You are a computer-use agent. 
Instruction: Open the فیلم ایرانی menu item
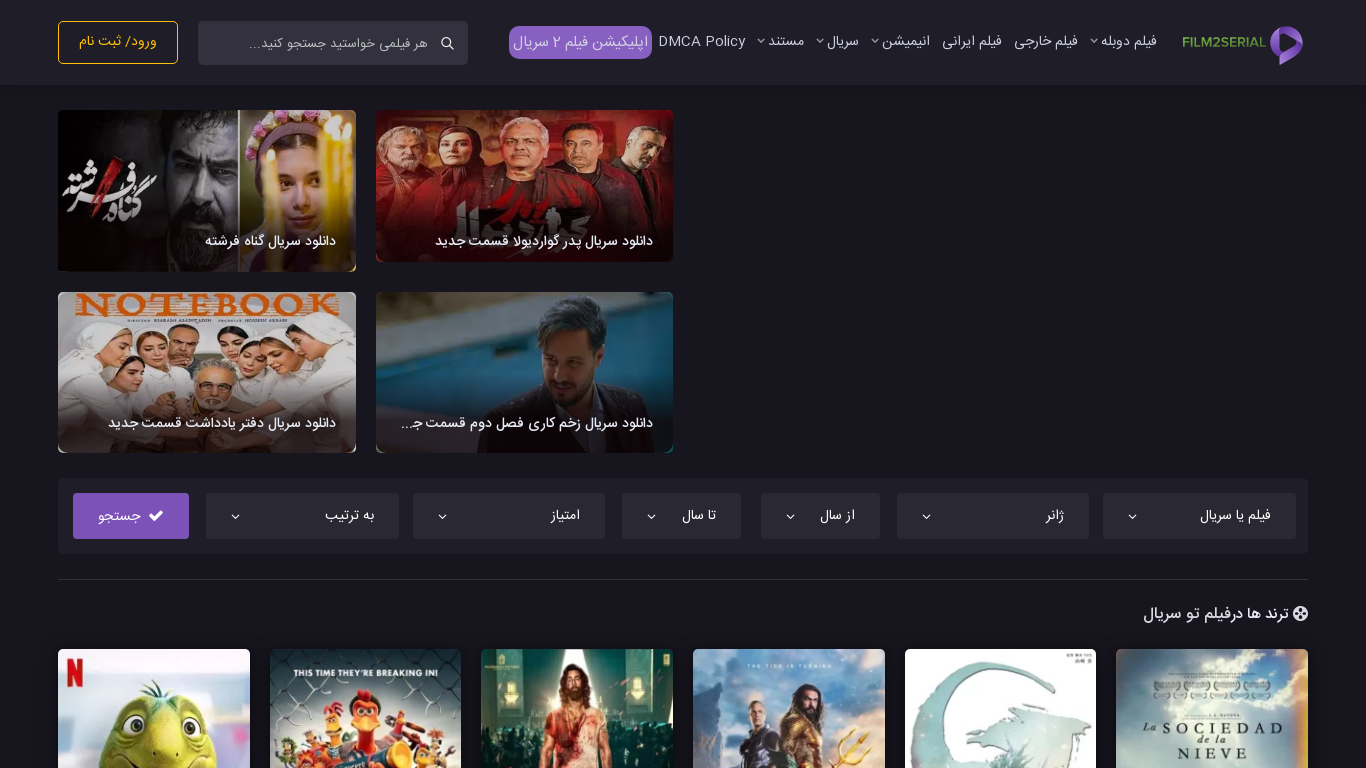point(972,41)
